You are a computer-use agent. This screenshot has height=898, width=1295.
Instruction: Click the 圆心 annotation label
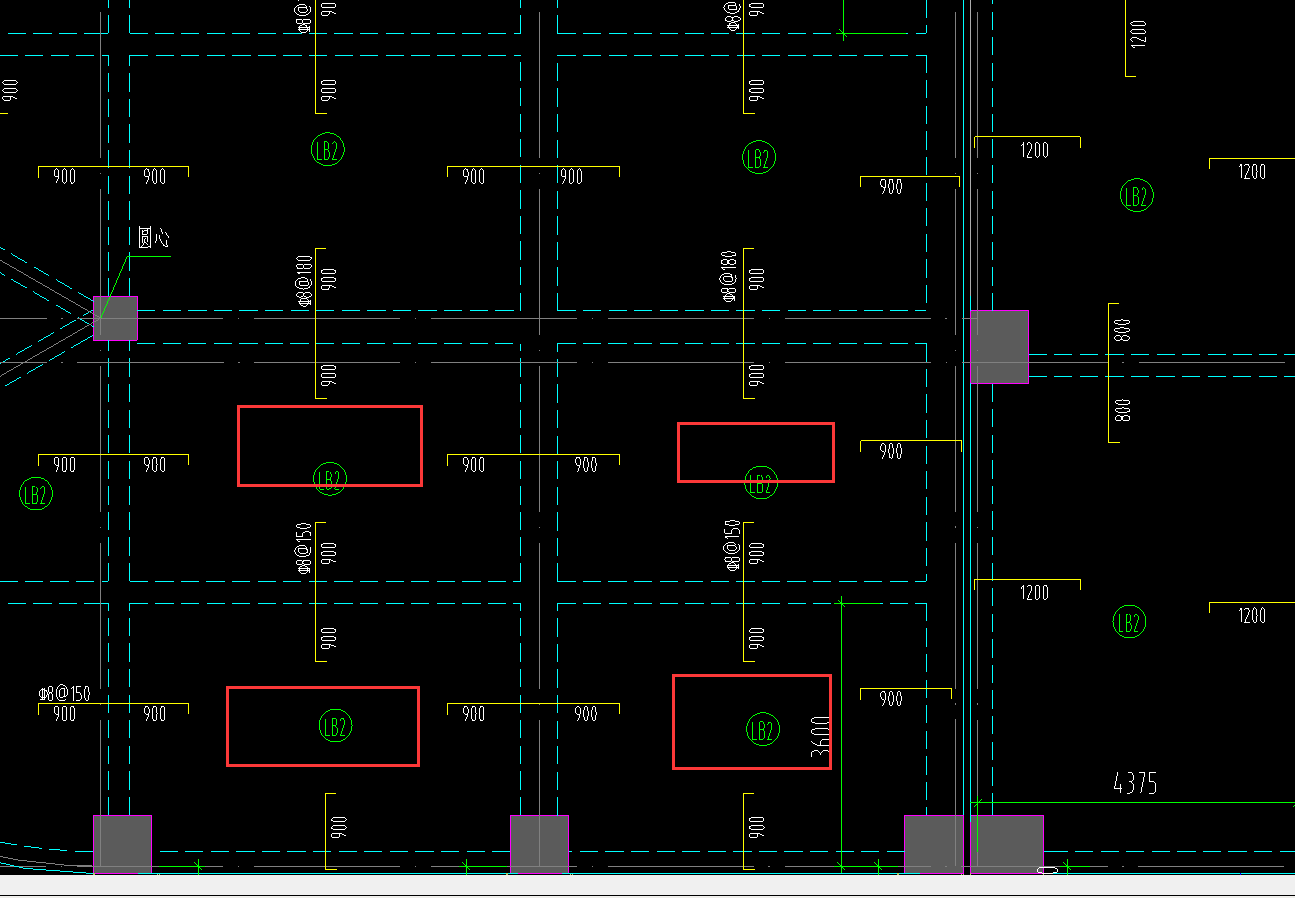click(x=153, y=238)
